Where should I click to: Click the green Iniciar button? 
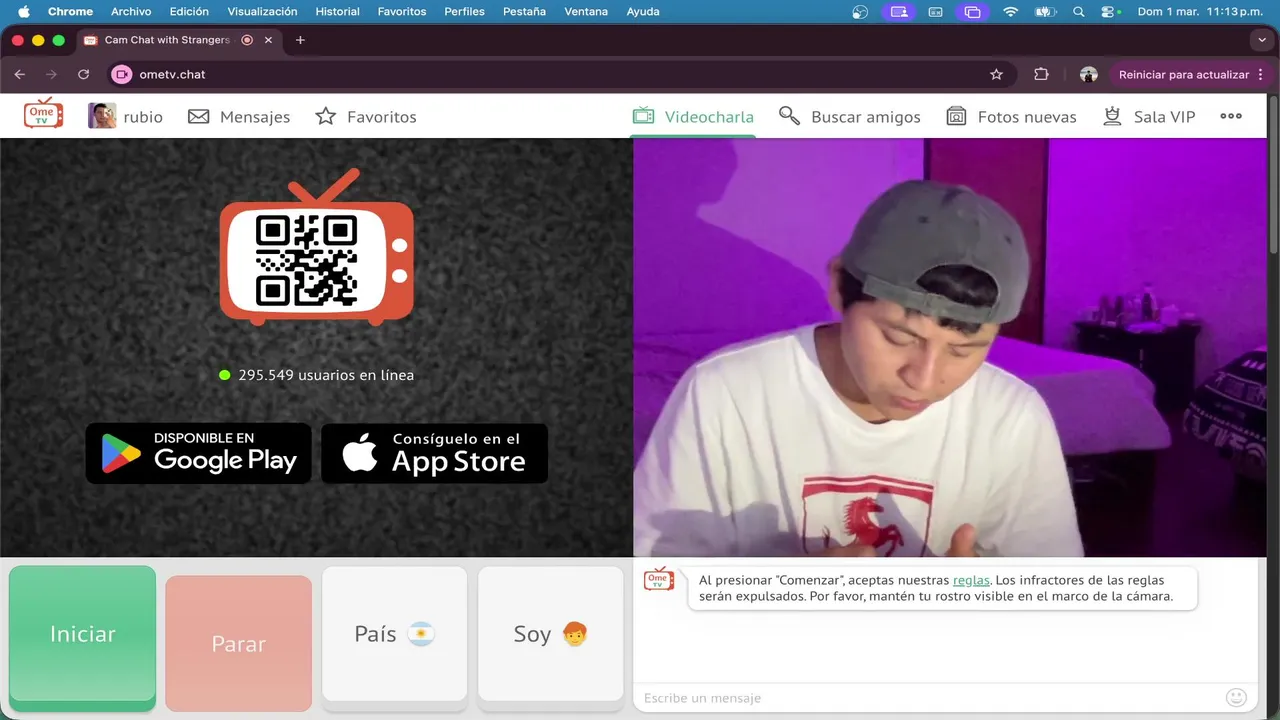click(x=83, y=637)
